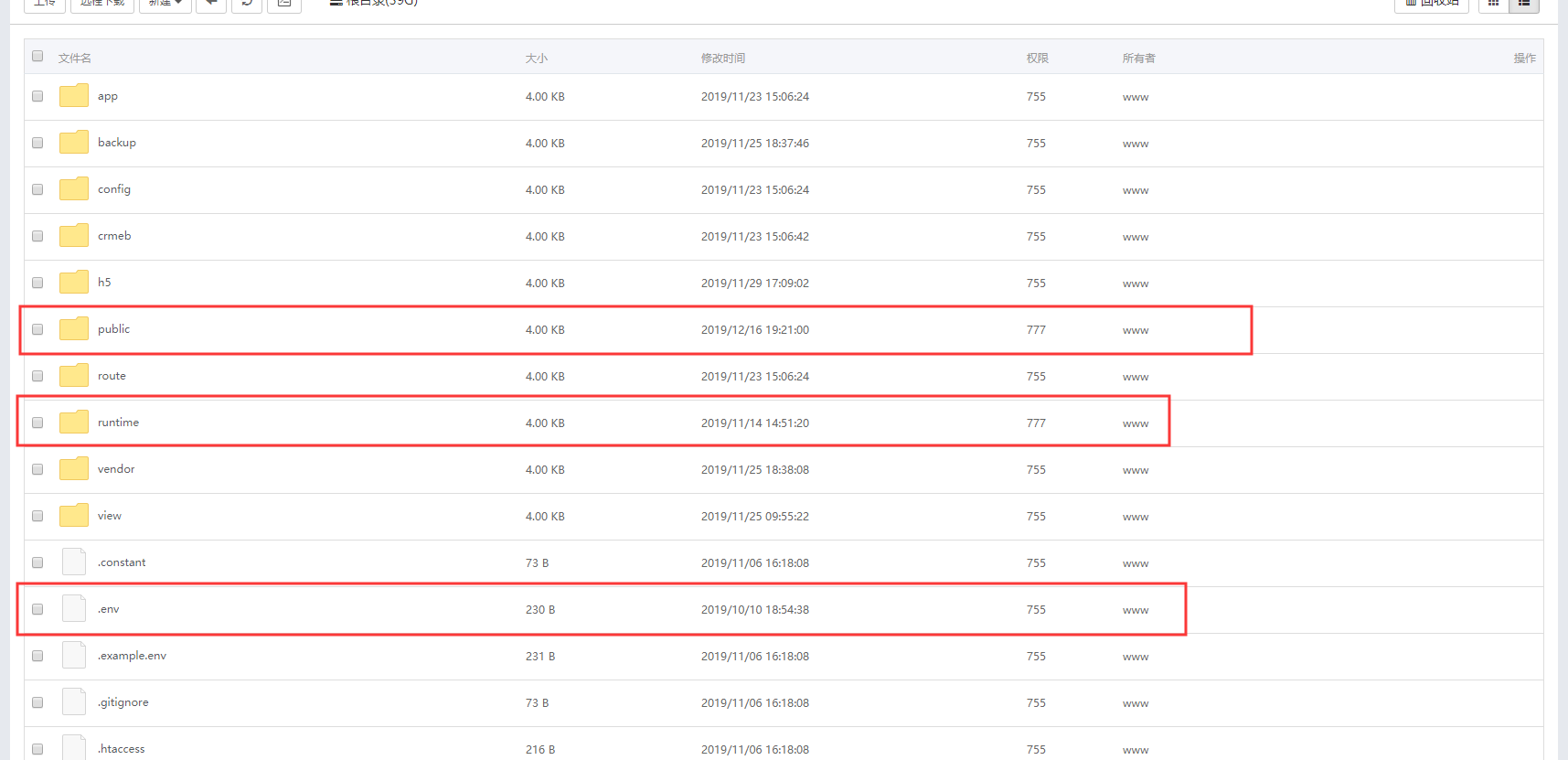This screenshot has width=1568, height=760.
Task: Click the 755 permission in .env row
Action: [1036, 610]
